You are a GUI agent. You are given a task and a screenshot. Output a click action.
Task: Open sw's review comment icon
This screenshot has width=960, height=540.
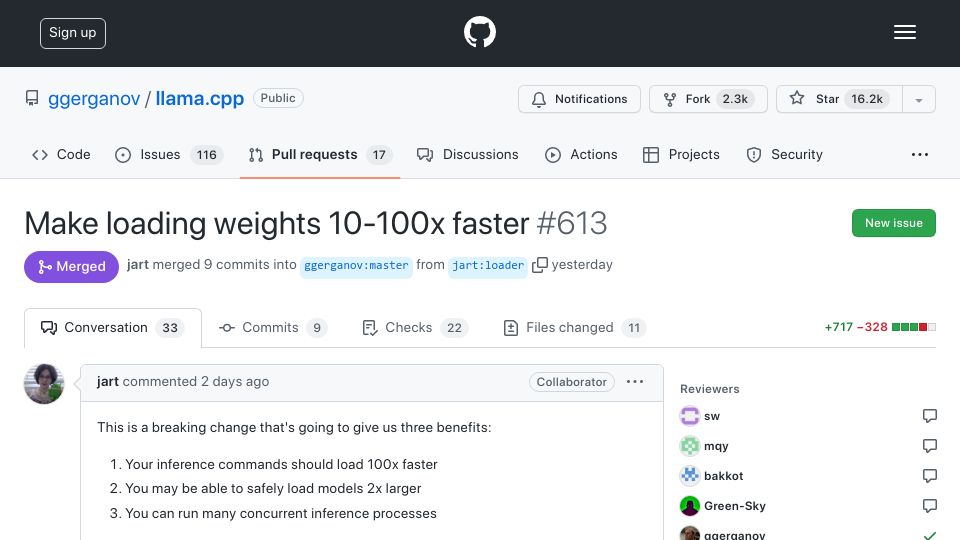[x=929, y=416]
